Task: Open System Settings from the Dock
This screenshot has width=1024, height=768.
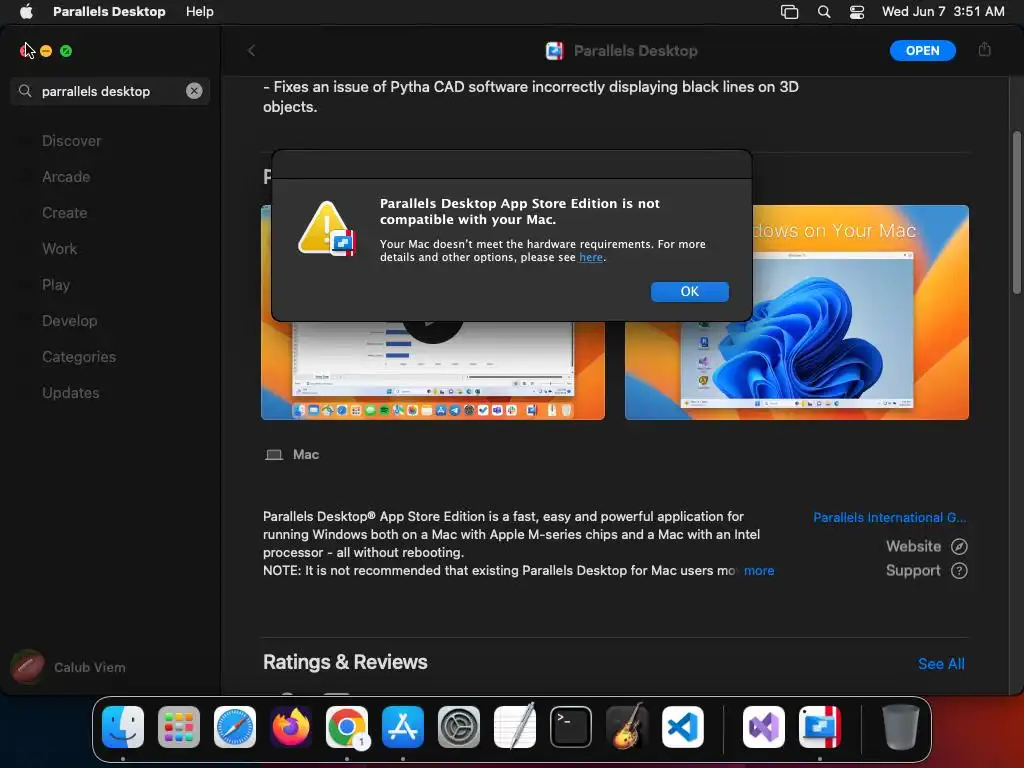Action: 458,727
